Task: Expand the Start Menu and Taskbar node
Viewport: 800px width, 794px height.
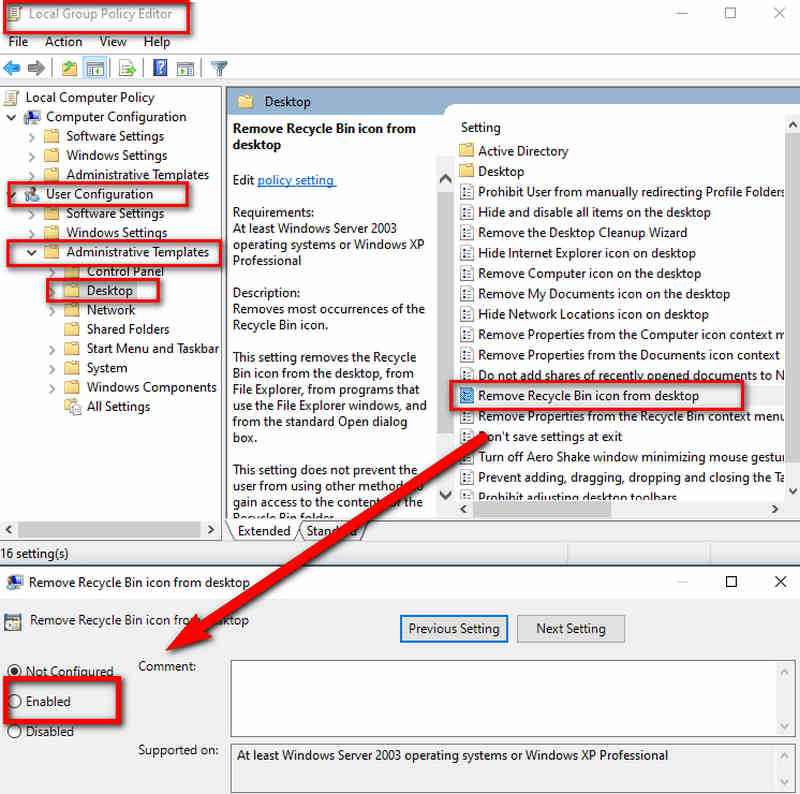Action: pyautogui.click(x=52, y=349)
